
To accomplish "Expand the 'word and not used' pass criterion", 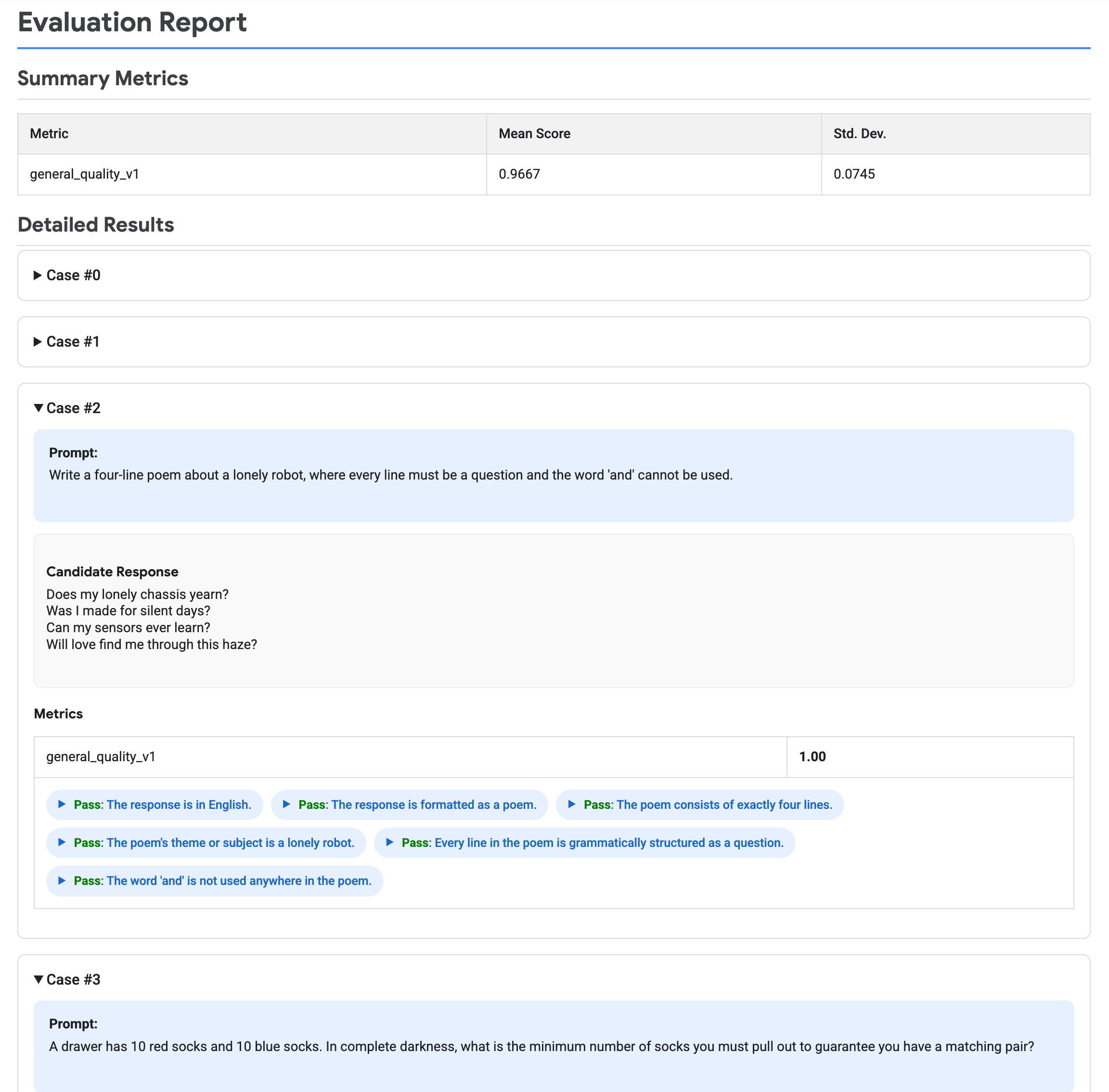I will click(214, 881).
